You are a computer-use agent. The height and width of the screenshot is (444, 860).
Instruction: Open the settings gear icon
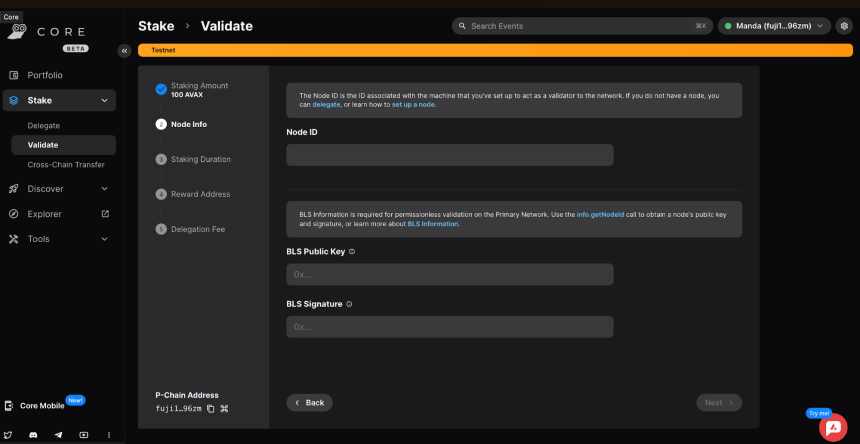pos(844,26)
